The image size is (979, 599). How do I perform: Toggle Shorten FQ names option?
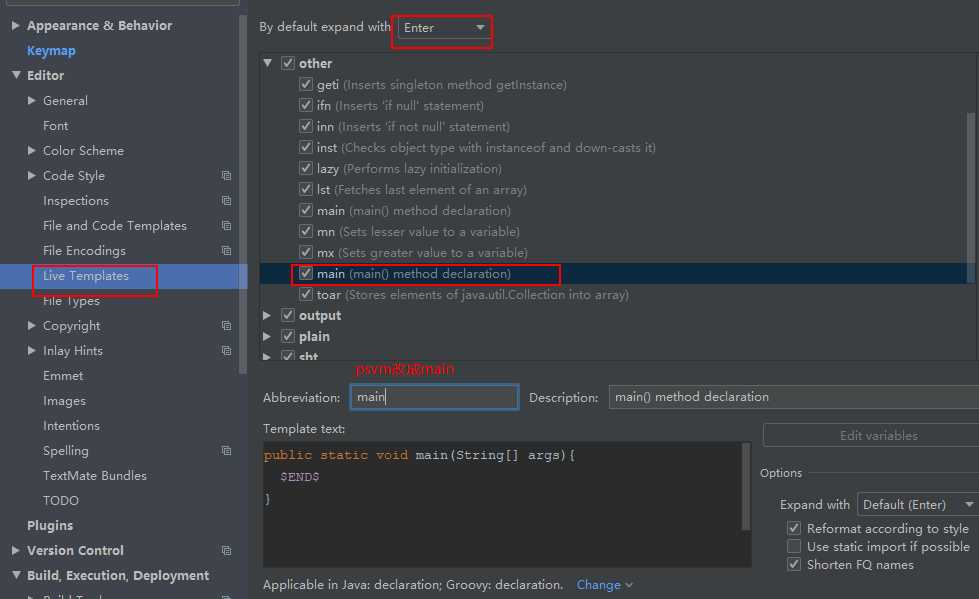794,565
